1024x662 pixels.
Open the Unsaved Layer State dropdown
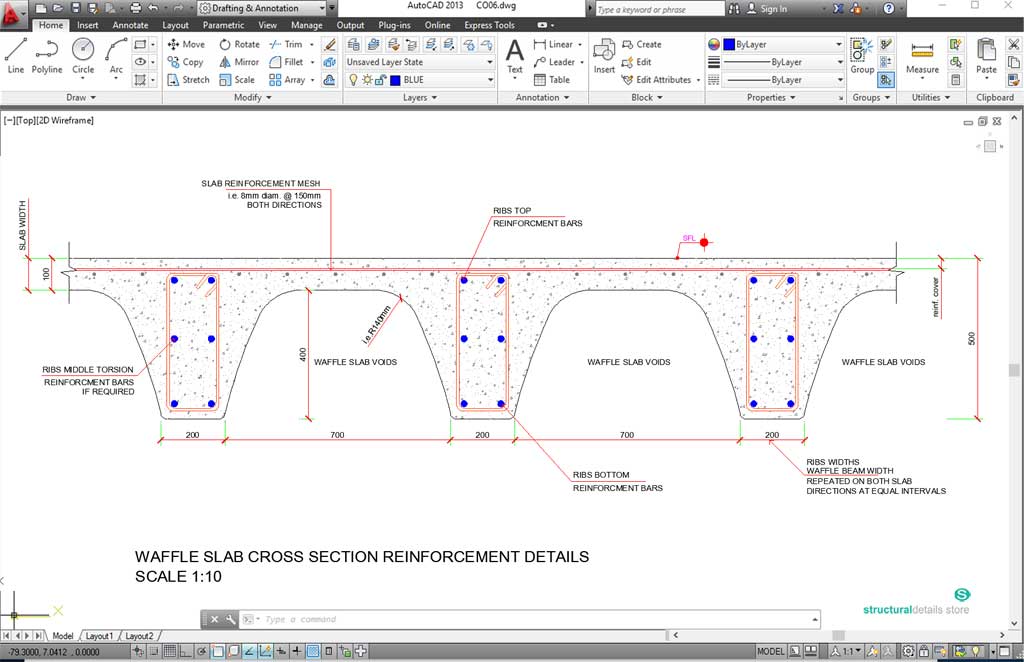420,62
